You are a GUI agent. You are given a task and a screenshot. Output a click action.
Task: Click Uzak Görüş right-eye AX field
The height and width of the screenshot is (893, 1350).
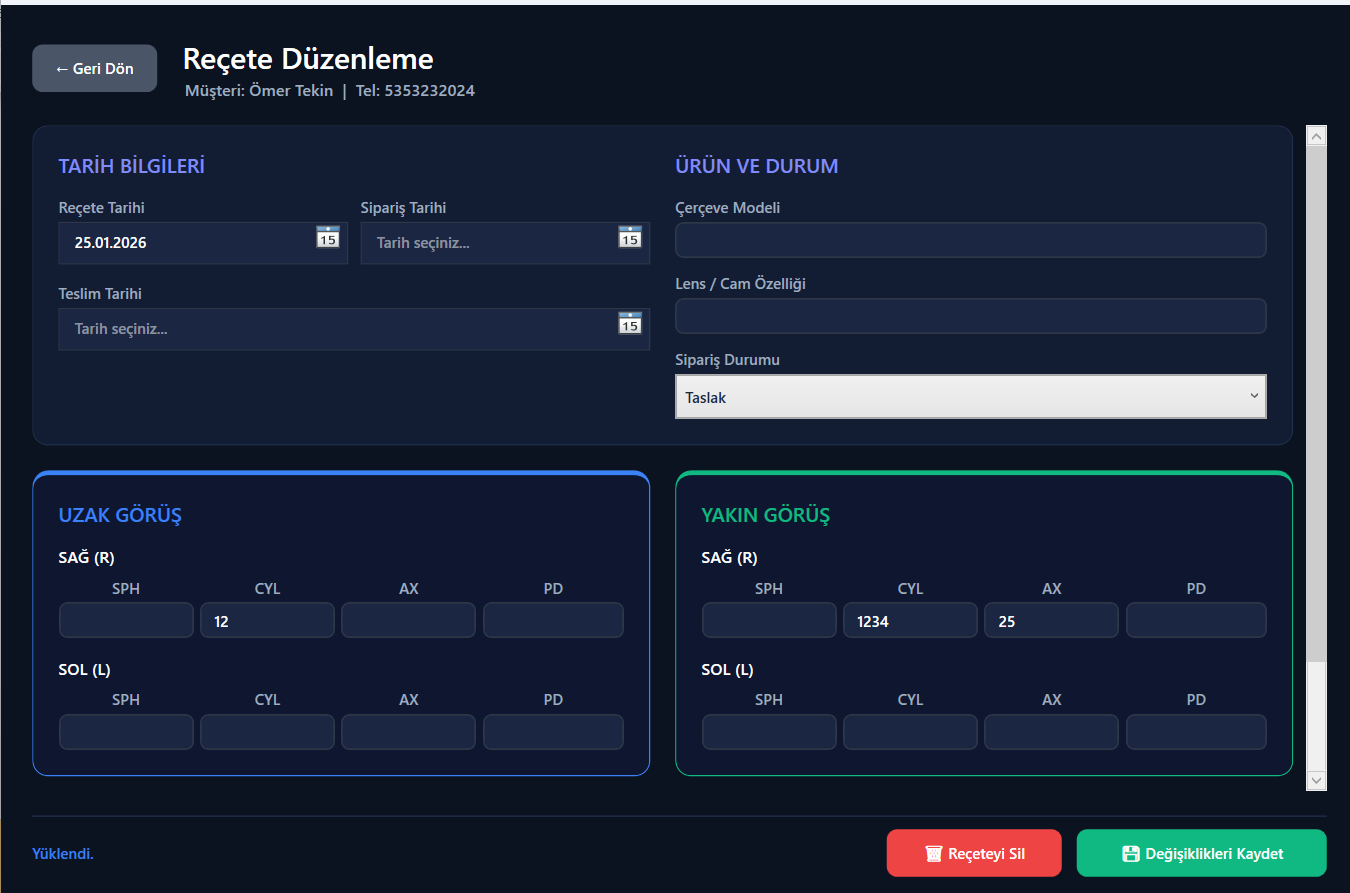(x=408, y=620)
